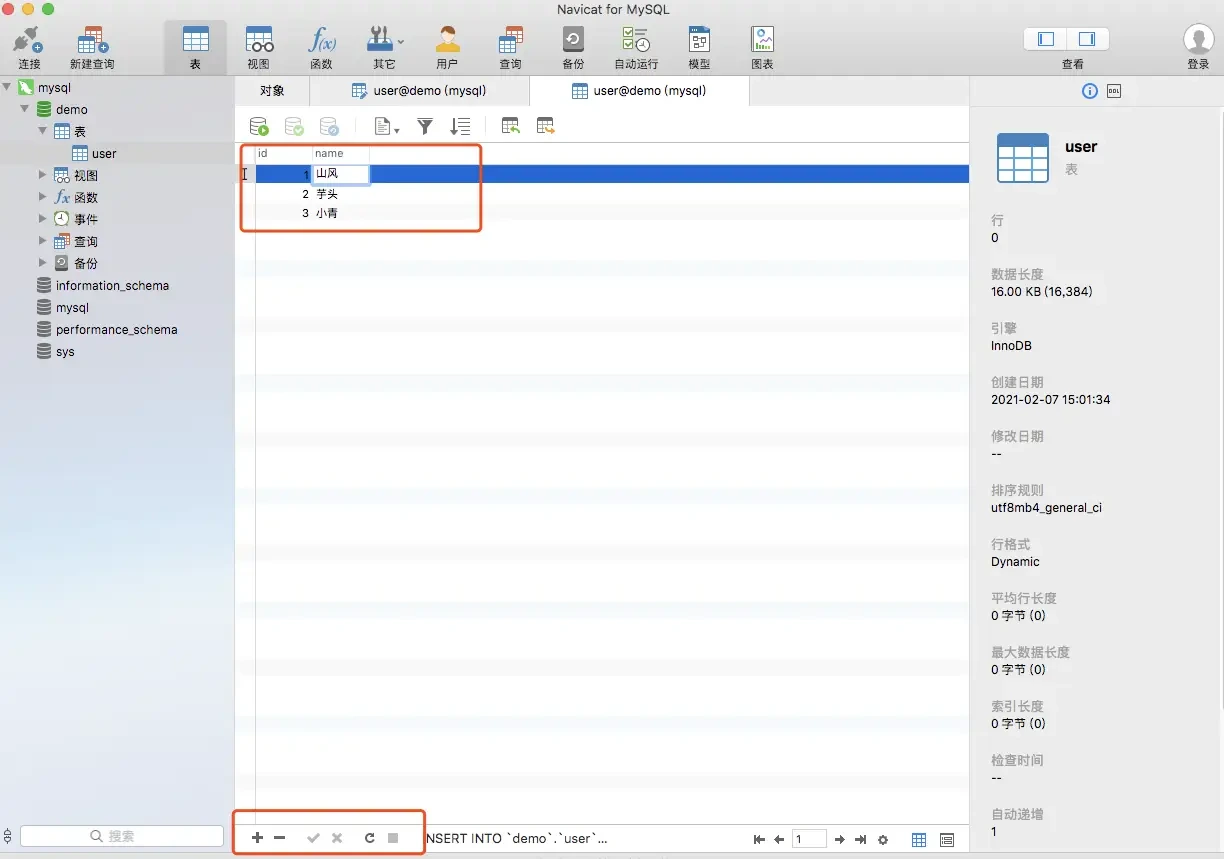Click the import table icon with green arrow
The width and height of the screenshot is (1224, 859).
coord(510,126)
